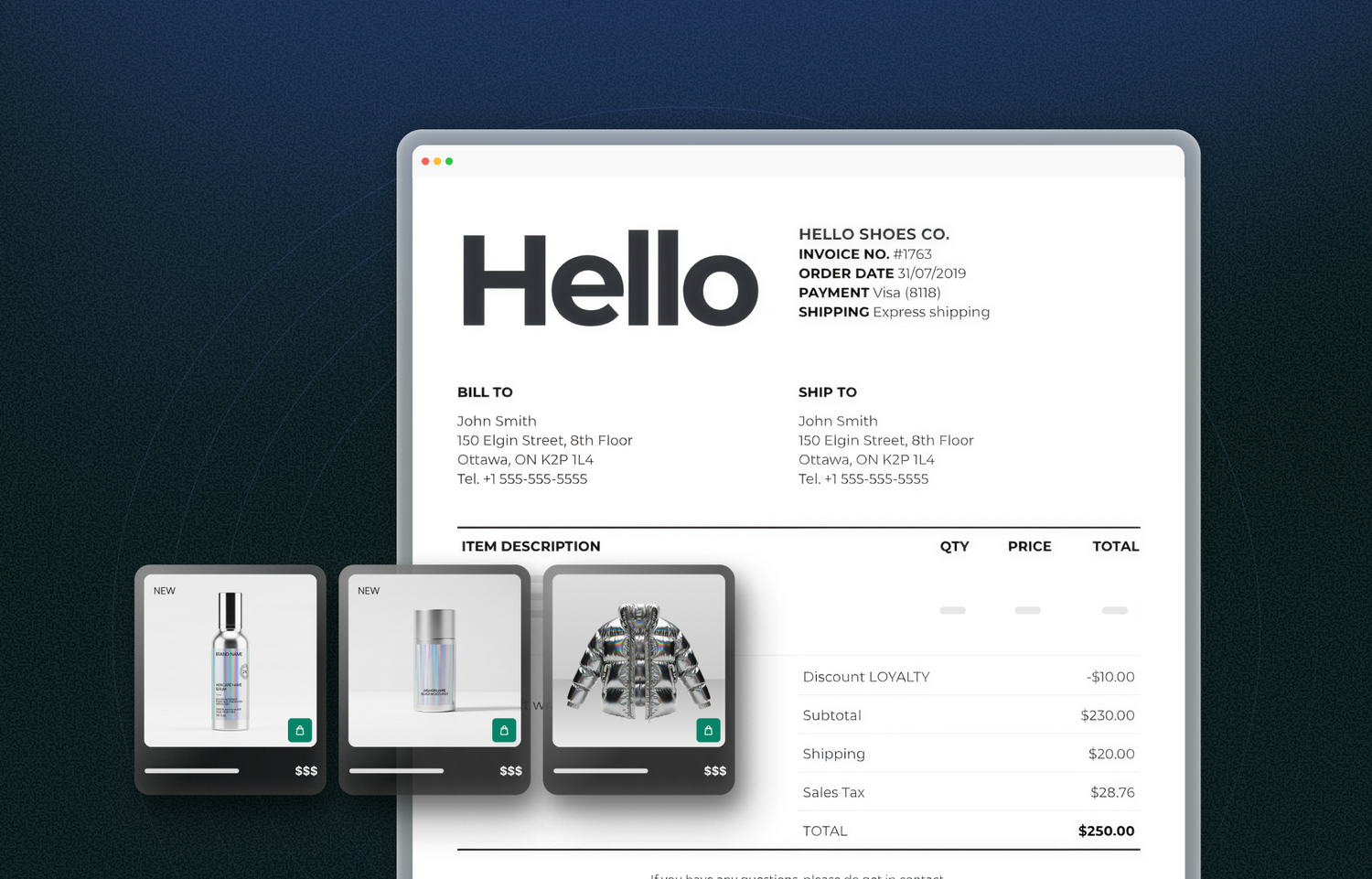Select the NEW badge on the serum card
1372x879 pixels.
coord(165,591)
